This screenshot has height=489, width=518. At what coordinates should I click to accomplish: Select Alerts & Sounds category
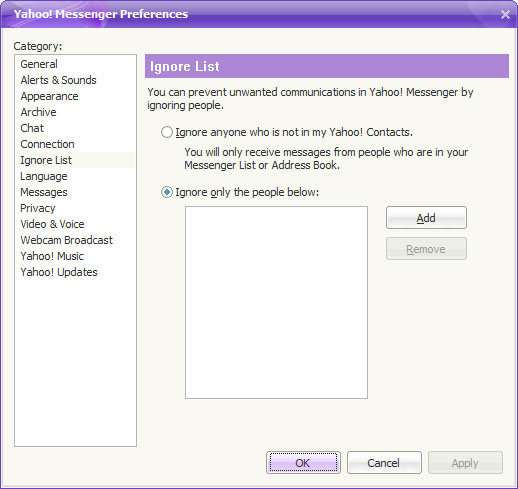(58, 80)
